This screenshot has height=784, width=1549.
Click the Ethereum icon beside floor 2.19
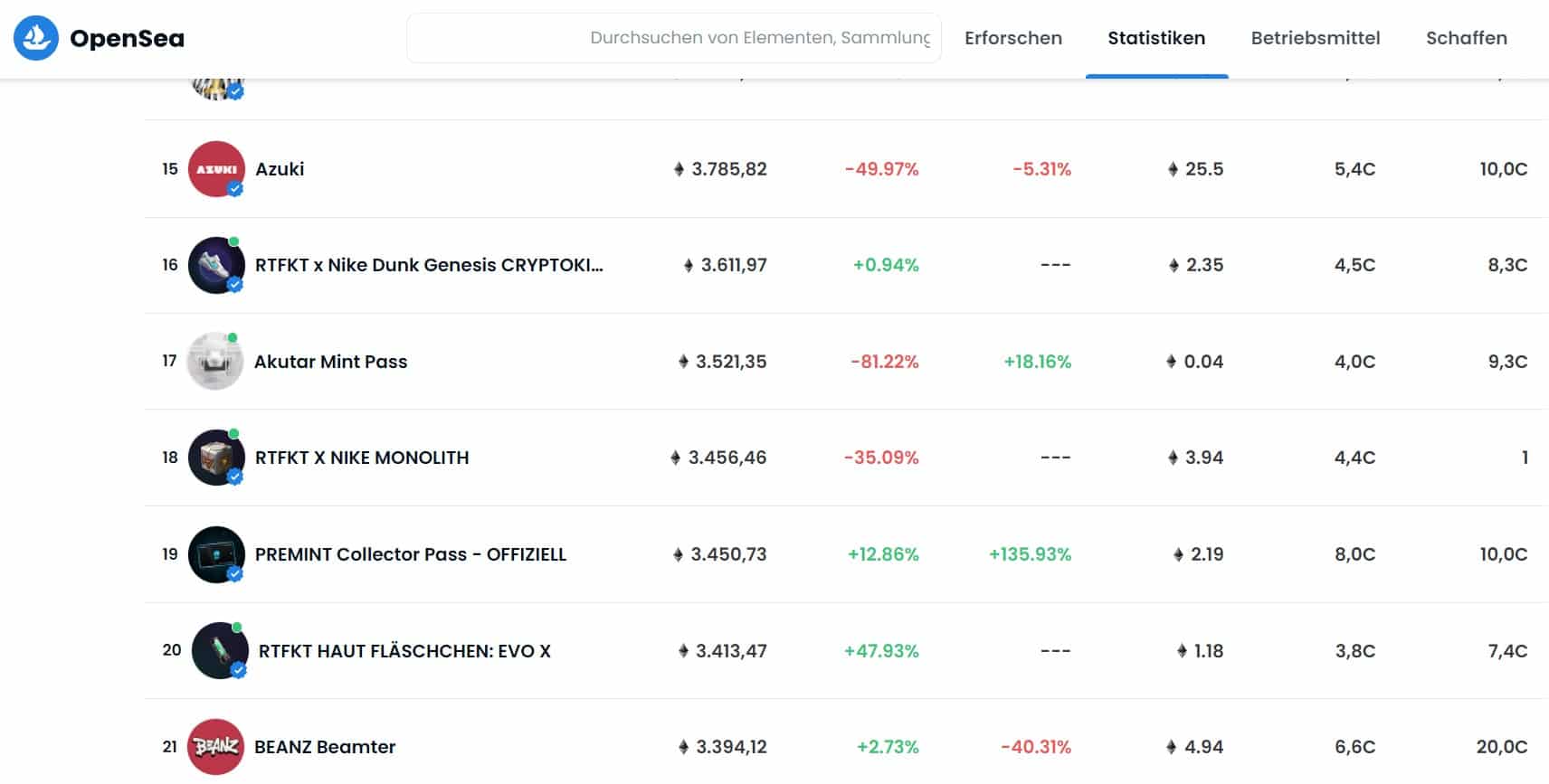point(1178,554)
